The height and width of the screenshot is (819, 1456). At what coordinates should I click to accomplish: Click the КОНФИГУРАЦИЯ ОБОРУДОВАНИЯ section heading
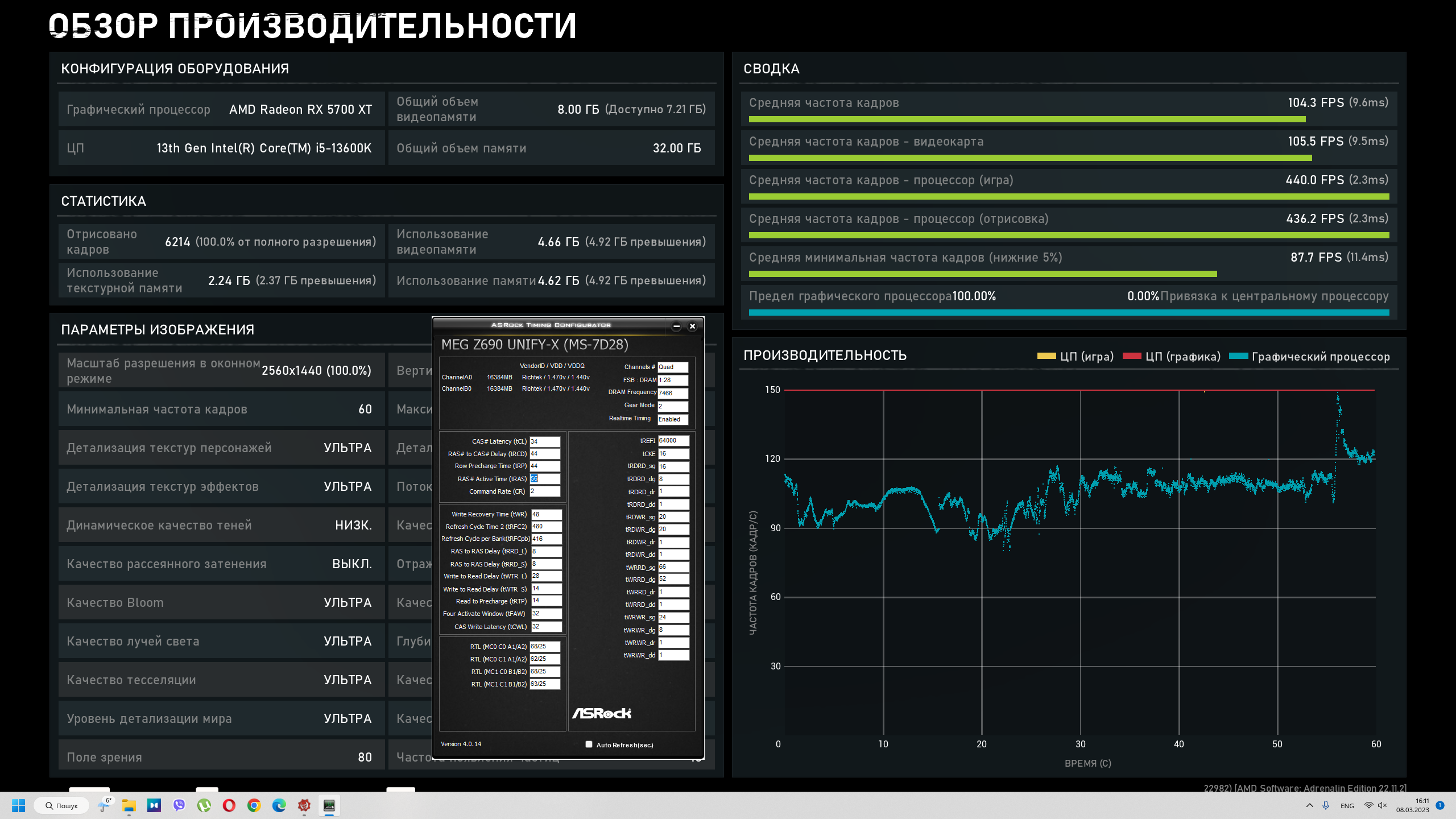pyautogui.click(x=175, y=69)
